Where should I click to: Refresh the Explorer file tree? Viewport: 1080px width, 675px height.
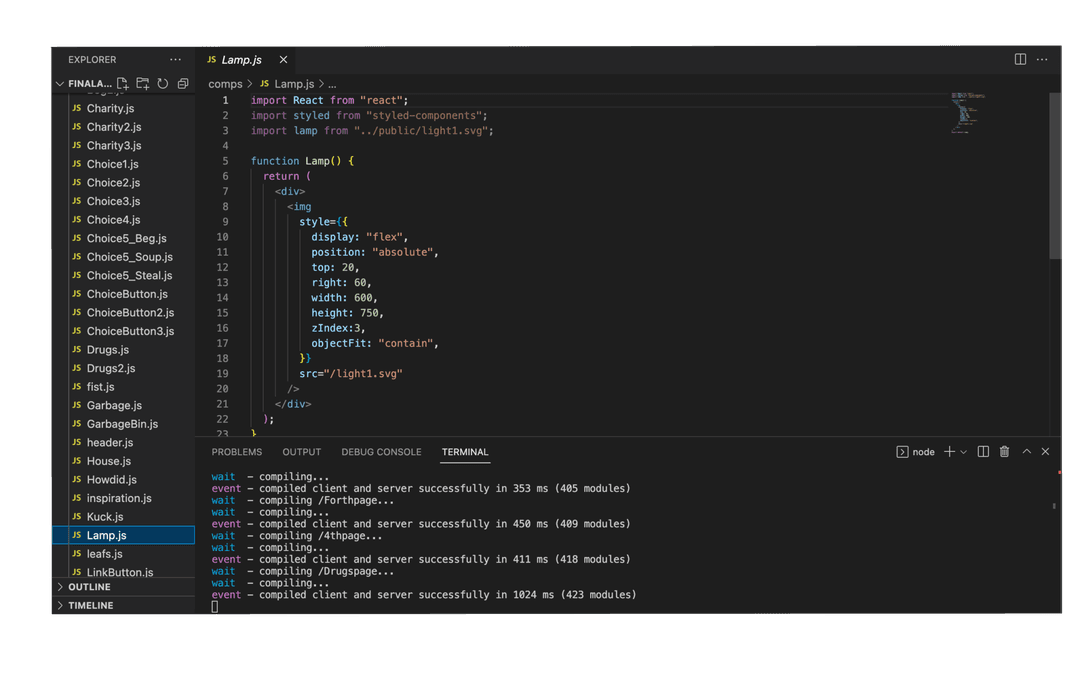tap(162, 84)
